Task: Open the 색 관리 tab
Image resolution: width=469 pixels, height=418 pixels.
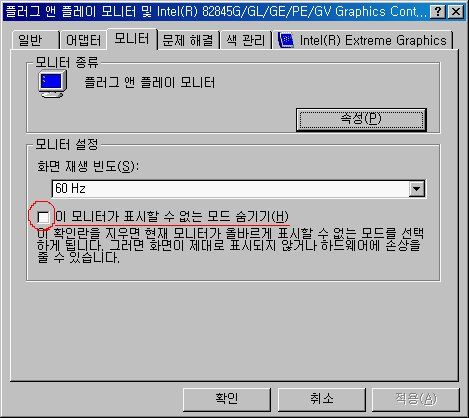Action: (246, 40)
